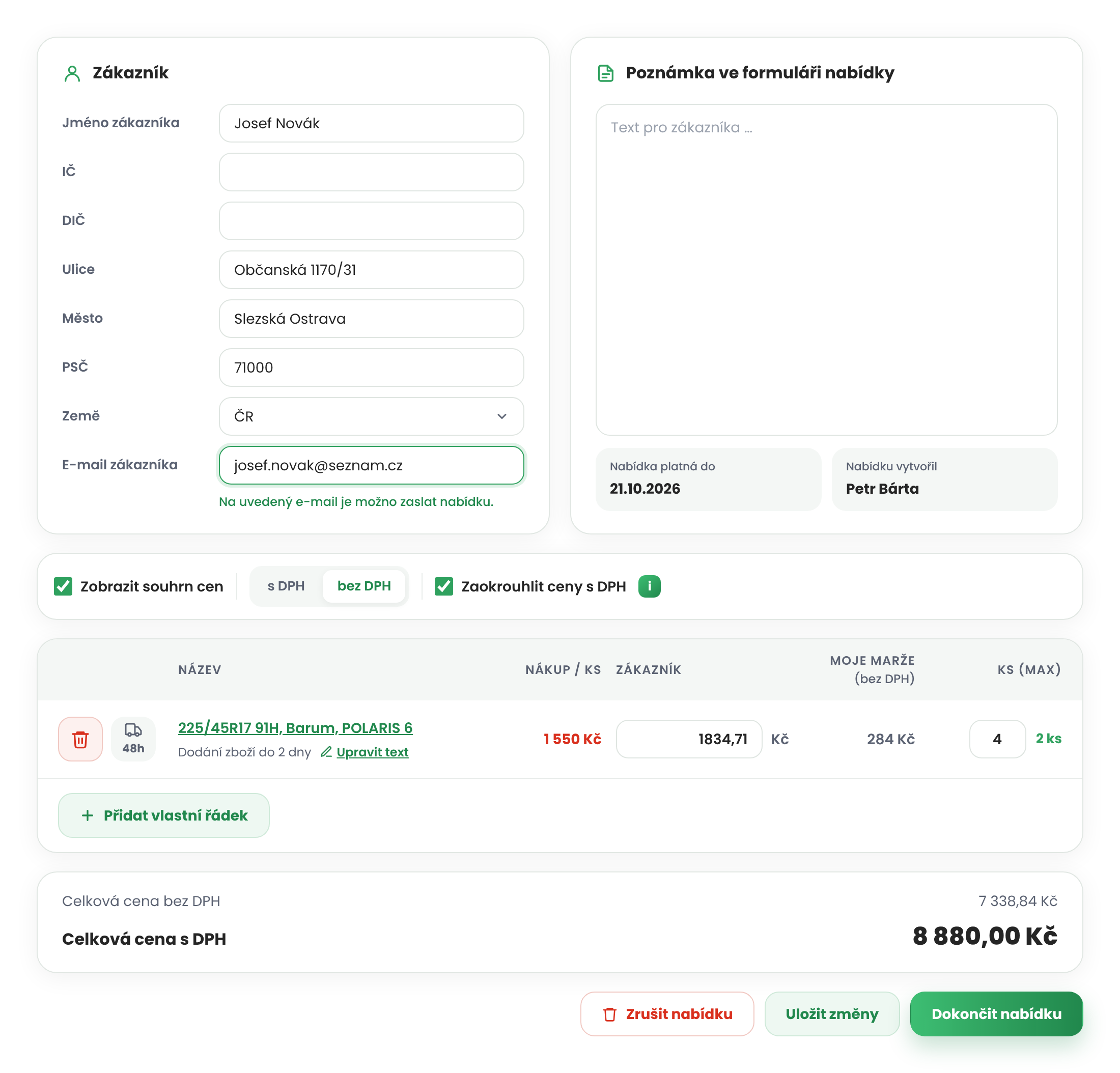The width and height of the screenshot is (1120, 1073).
Task: Delete the Barum POLARIS 6 row with trash icon
Action: (x=80, y=739)
